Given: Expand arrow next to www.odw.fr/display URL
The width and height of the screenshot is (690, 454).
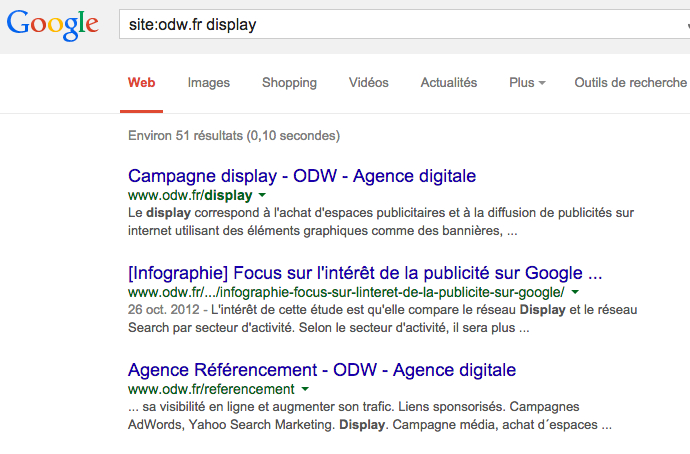Looking at the screenshot, I should pyautogui.click(x=262, y=195).
